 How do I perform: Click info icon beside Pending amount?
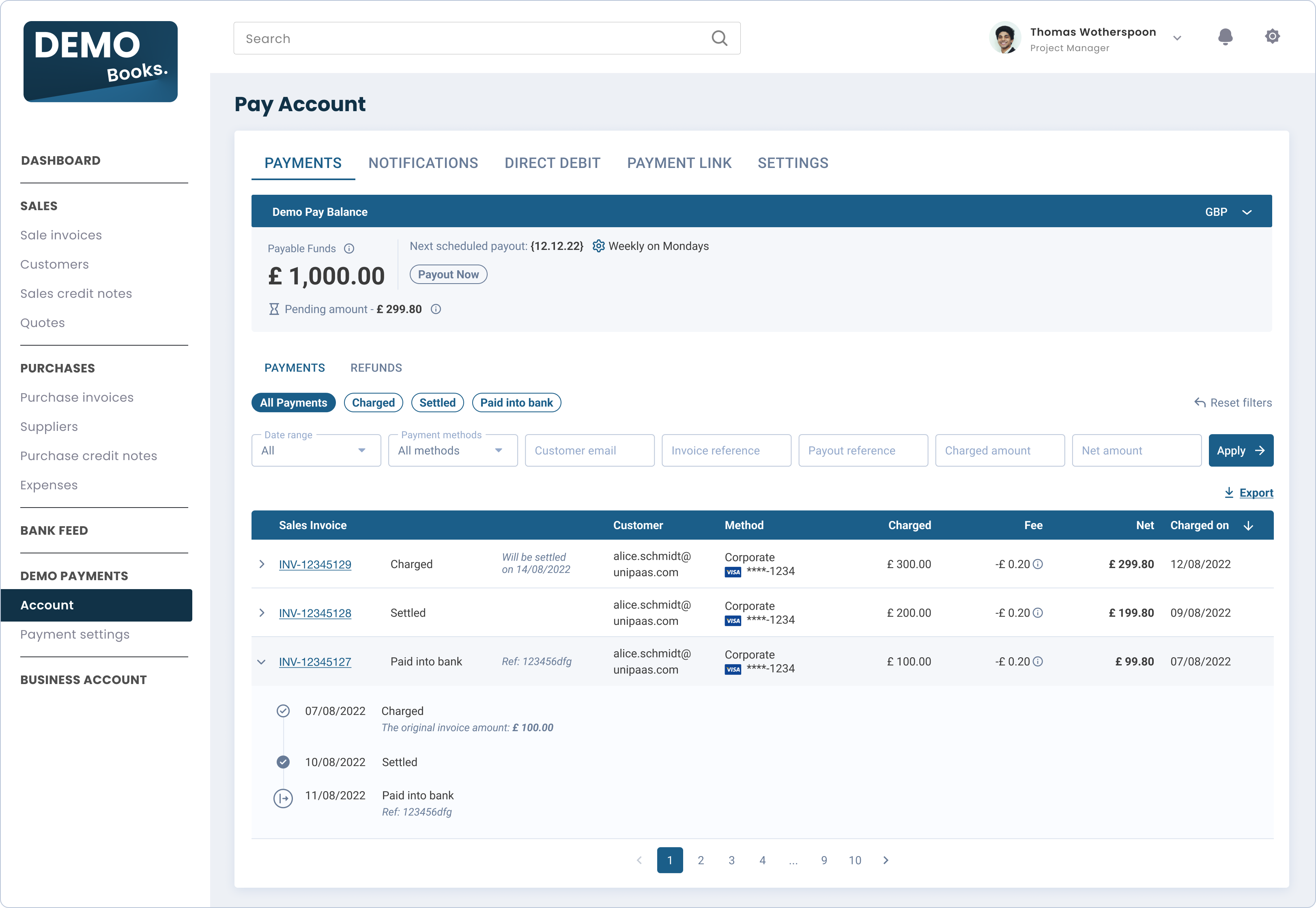pyautogui.click(x=436, y=309)
